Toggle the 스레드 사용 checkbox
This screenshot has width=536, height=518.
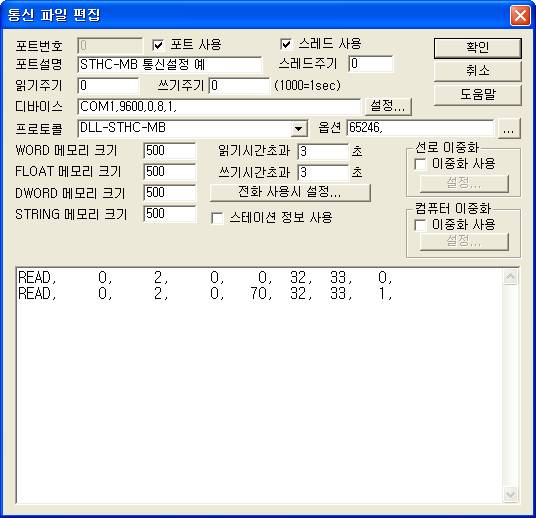[x=286, y=44]
